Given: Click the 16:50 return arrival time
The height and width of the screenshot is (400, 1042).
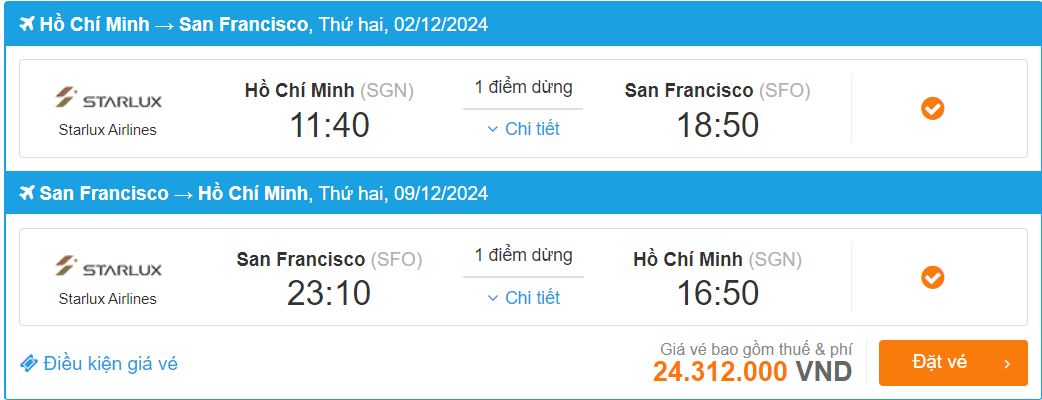Looking at the screenshot, I should (x=717, y=294).
